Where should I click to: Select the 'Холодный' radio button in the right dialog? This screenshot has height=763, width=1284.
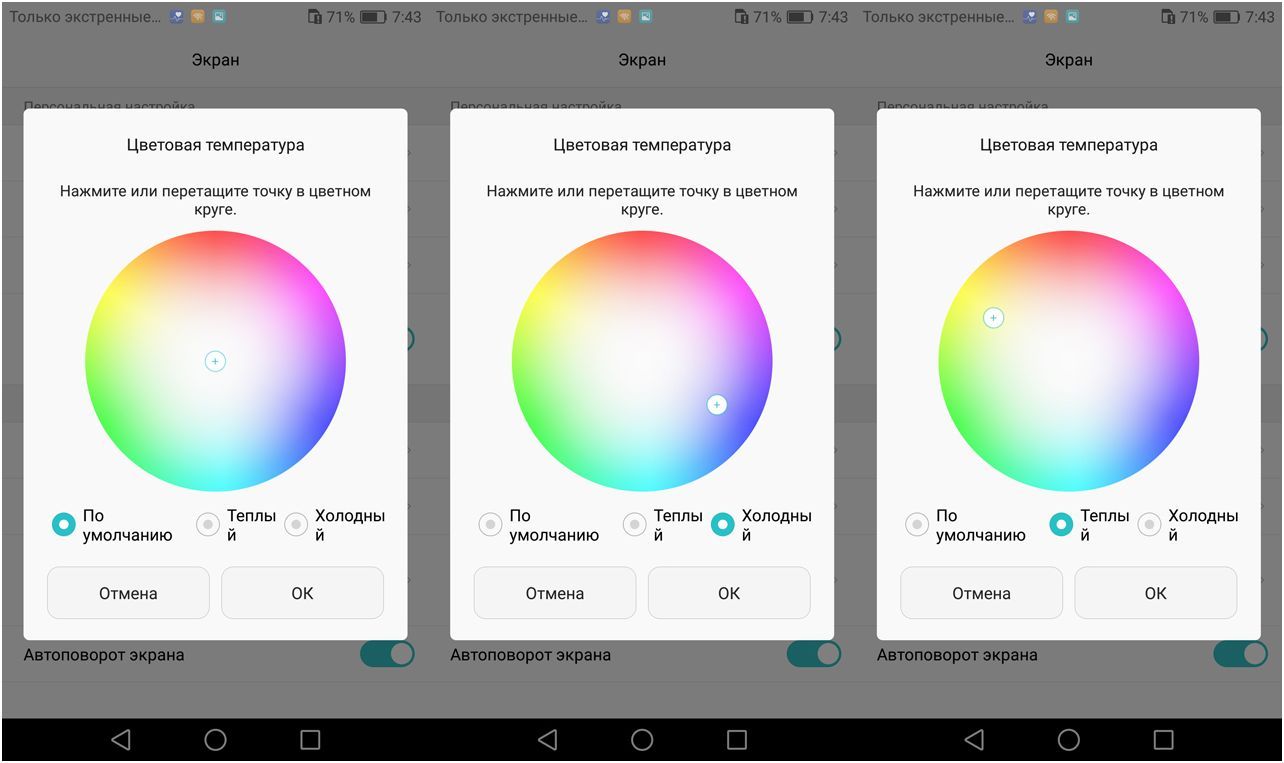click(1150, 525)
